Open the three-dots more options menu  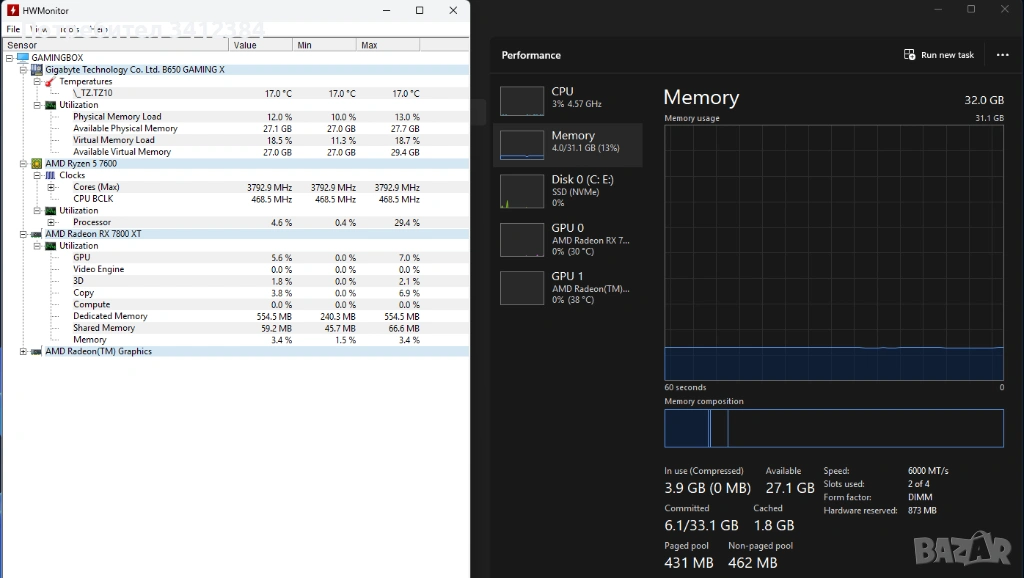pyautogui.click(x=1002, y=55)
